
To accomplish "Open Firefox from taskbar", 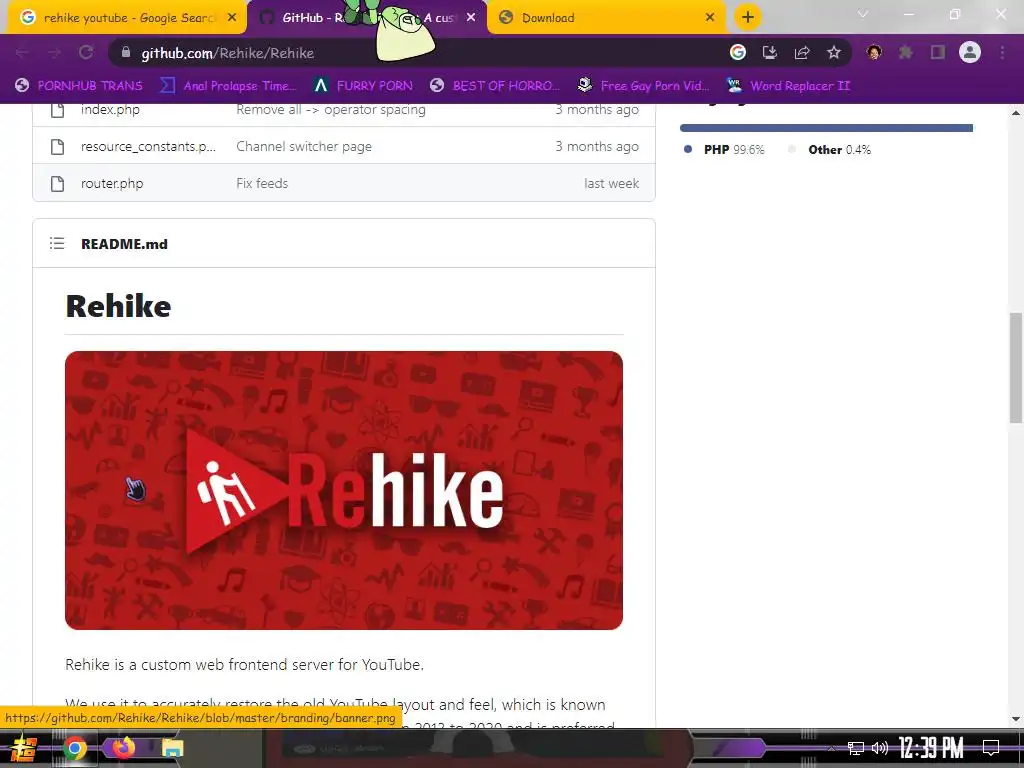I will [123, 747].
